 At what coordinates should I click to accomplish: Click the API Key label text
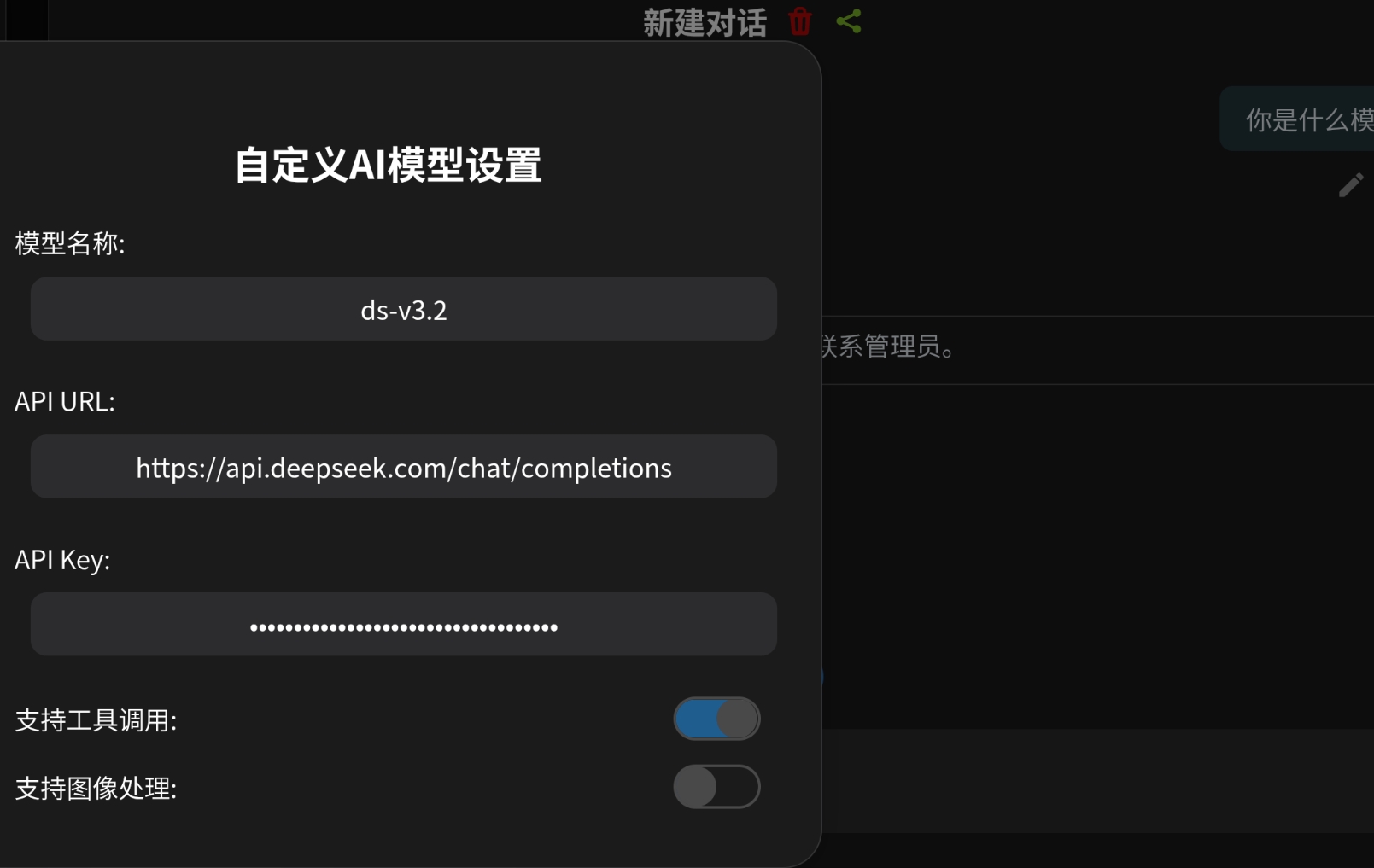click(x=62, y=560)
